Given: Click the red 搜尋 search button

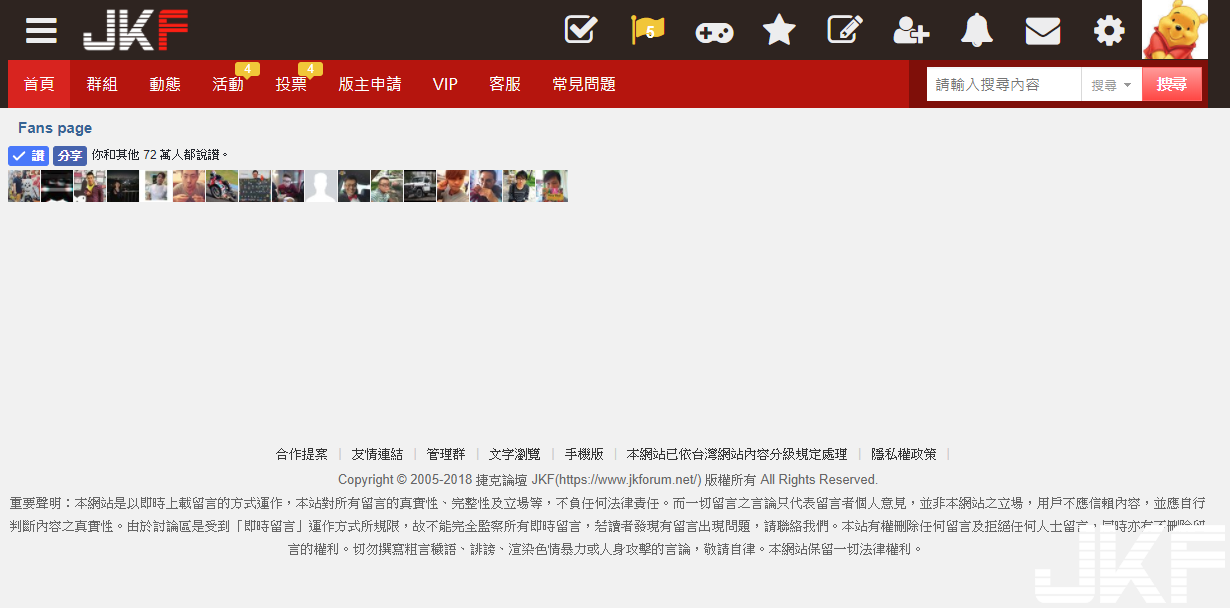Looking at the screenshot, I should 1171,85.
